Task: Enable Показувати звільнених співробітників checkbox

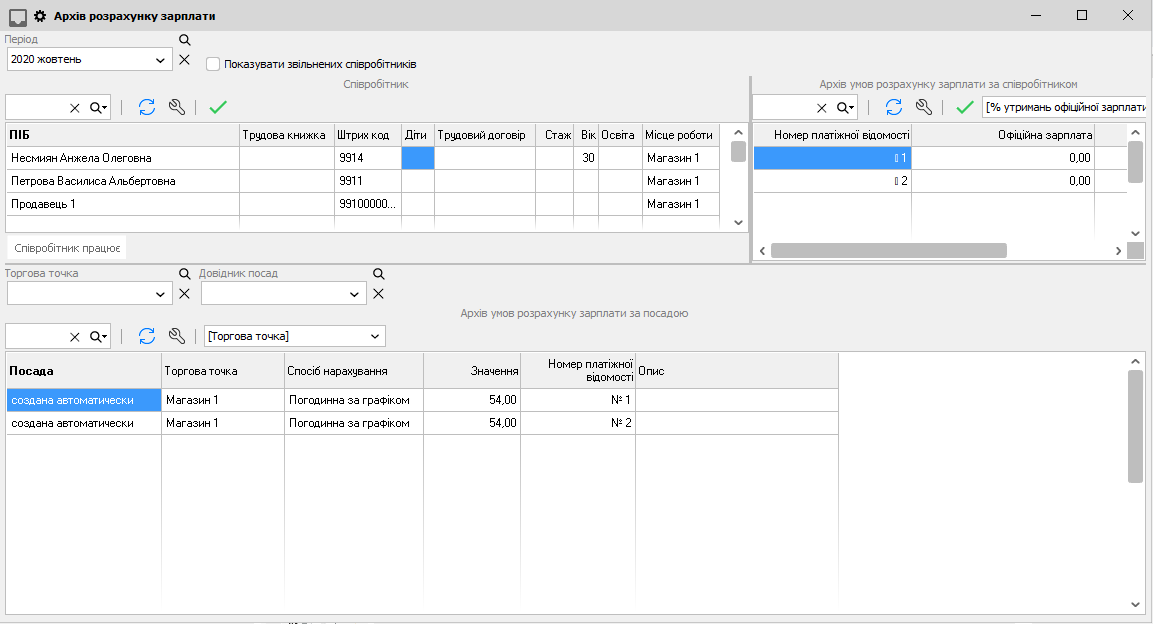Action: coord(213,64)
